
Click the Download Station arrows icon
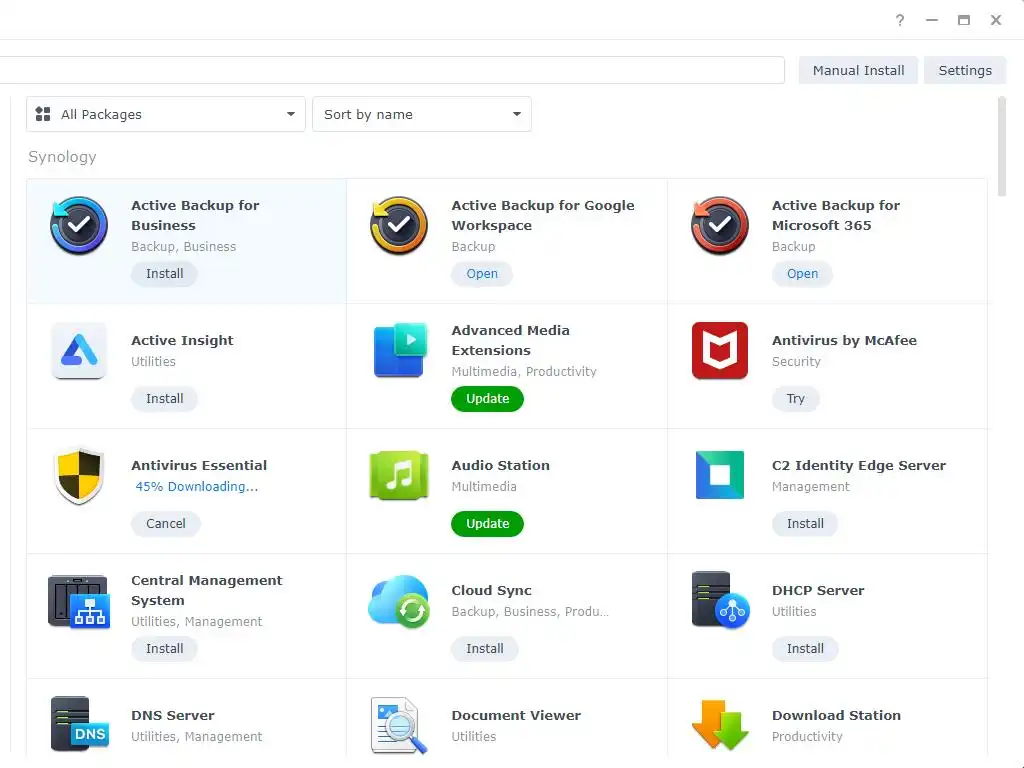(x=720, y=724)
